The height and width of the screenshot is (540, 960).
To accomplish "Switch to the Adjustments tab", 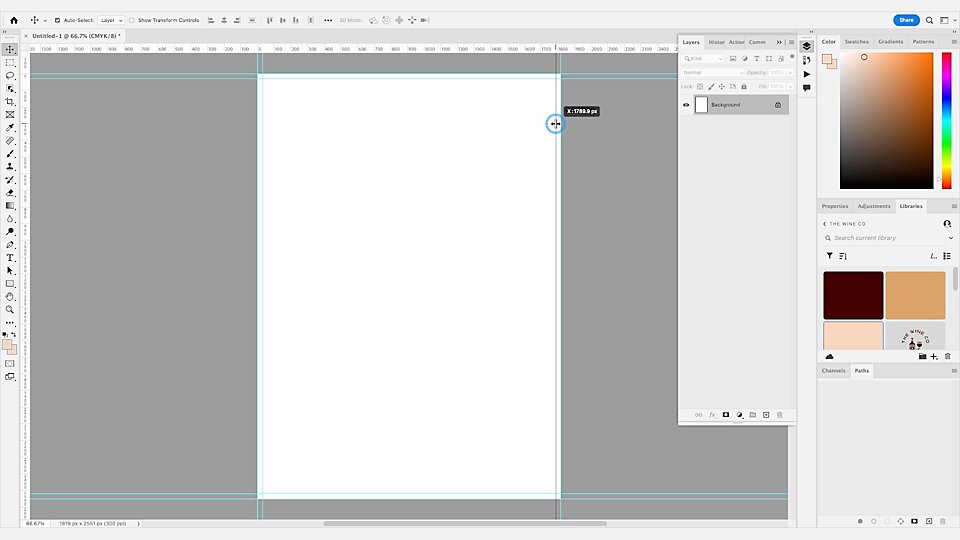I will click(874, 206).
